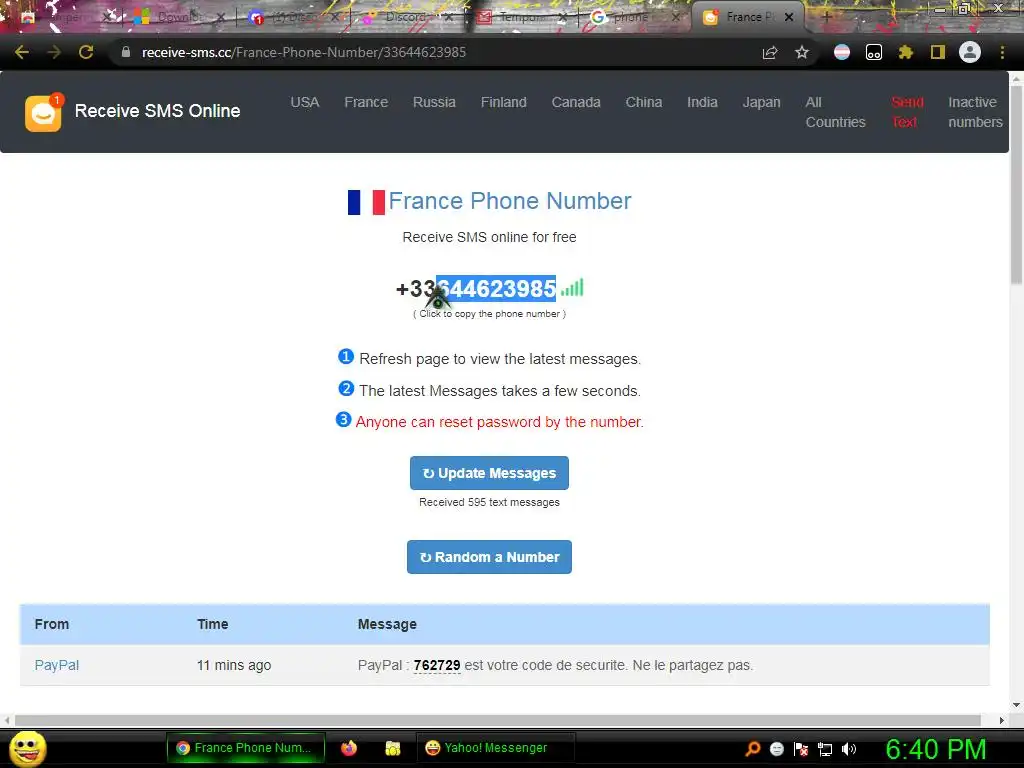The height and width of the screenshot is (768, 1024).
Task: Open the extension with square face icon
Action: 874,52
